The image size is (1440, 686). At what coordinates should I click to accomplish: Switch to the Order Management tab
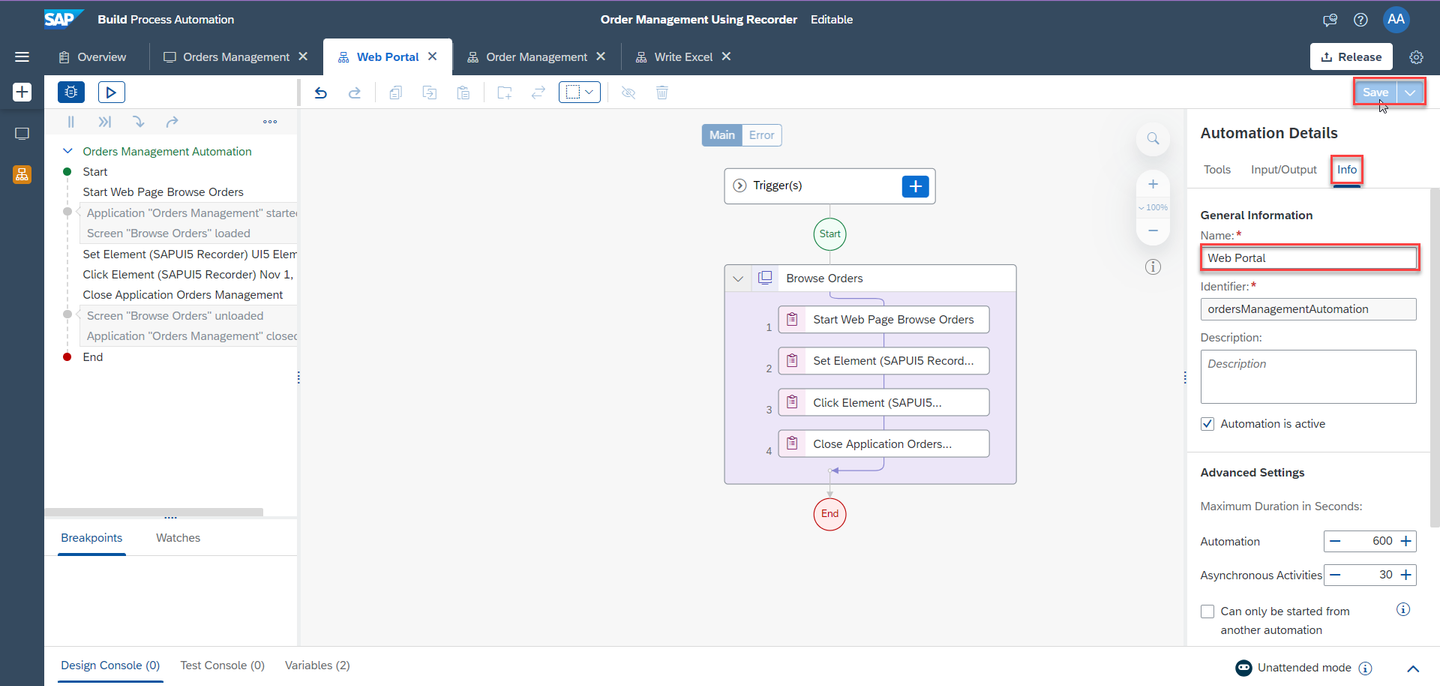(x=536, y=57)
